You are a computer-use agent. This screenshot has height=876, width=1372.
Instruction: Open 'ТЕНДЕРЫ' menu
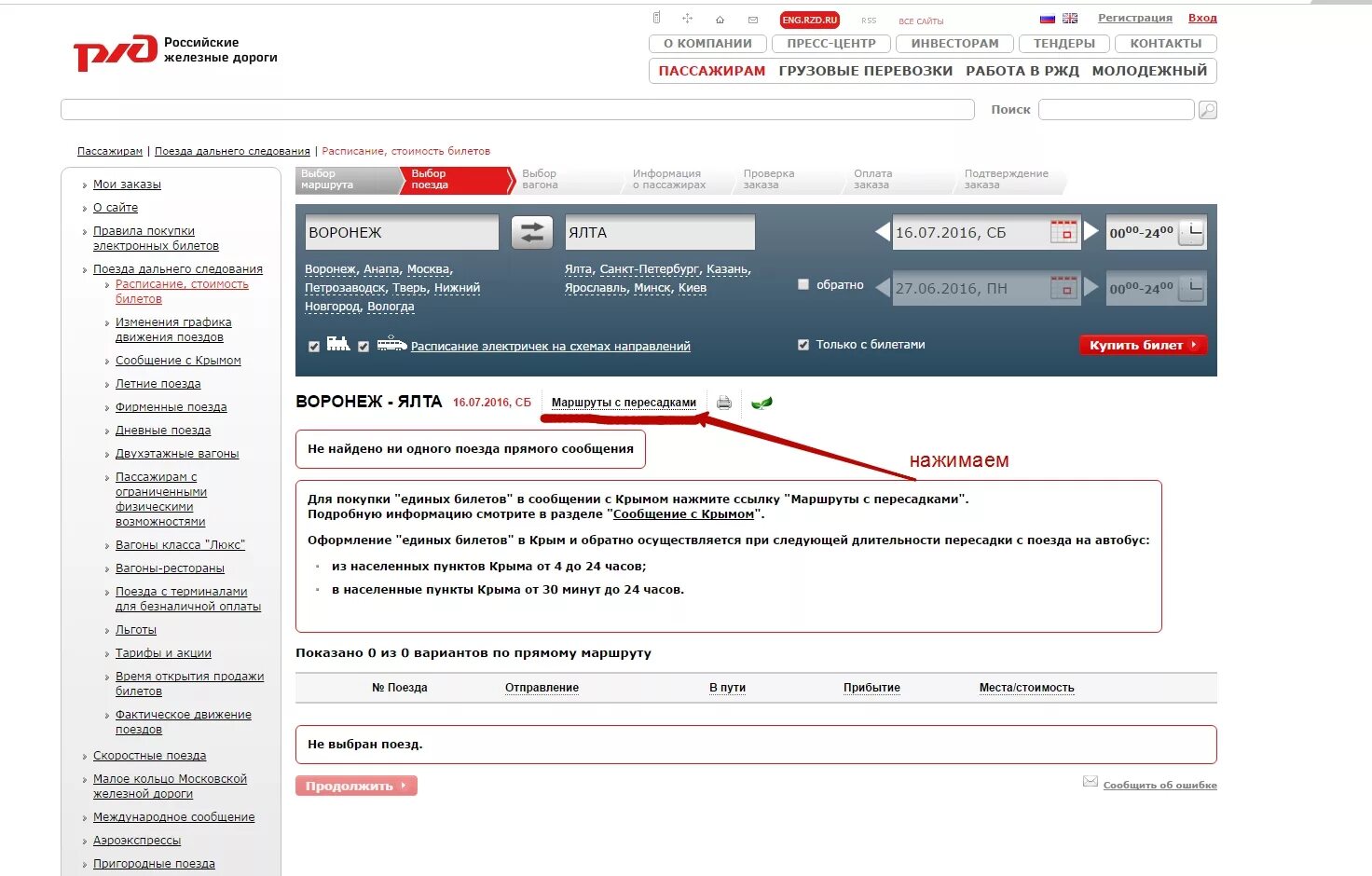[1064, 44]
